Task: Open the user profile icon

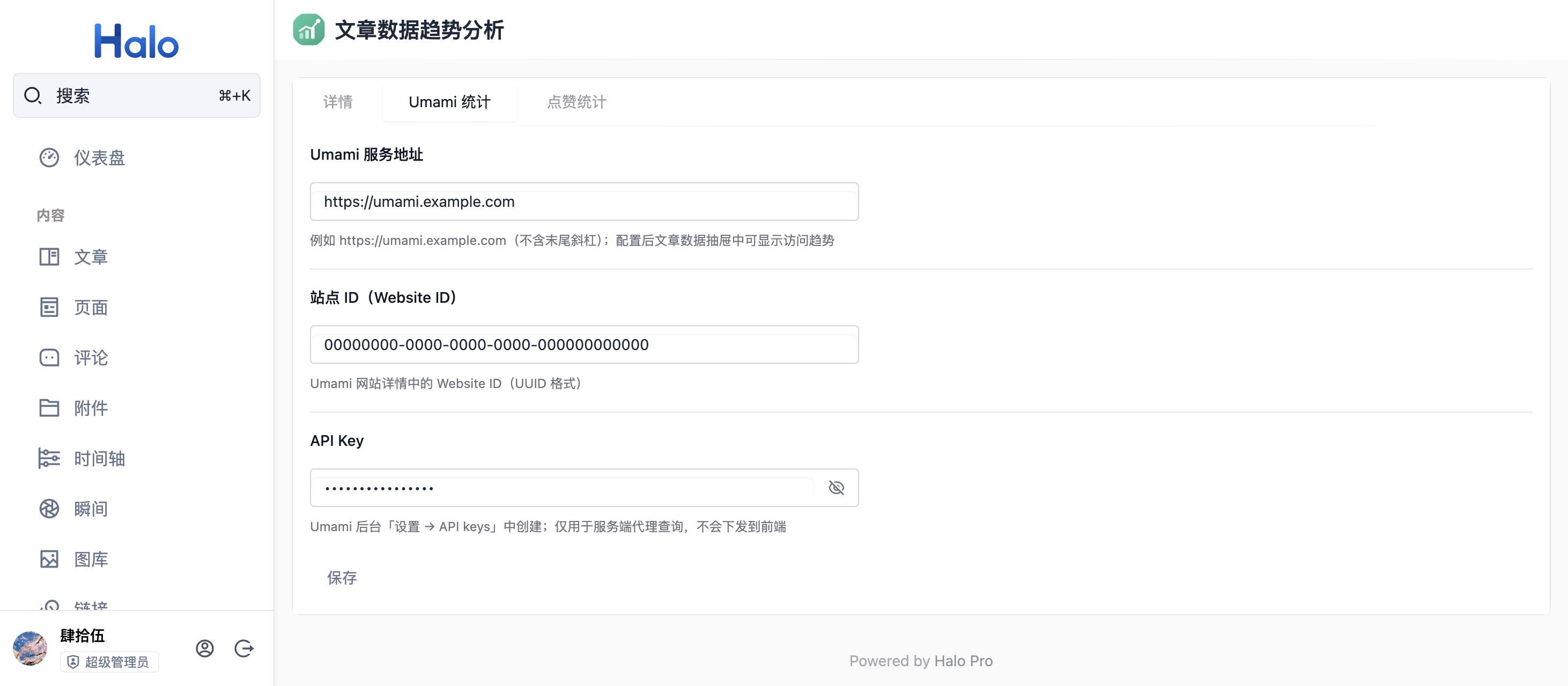Action: click(204, 648)
